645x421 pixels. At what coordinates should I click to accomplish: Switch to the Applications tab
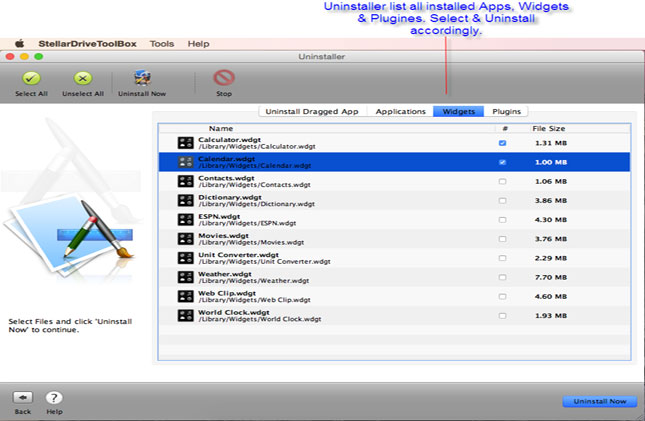tap(400, 112)
